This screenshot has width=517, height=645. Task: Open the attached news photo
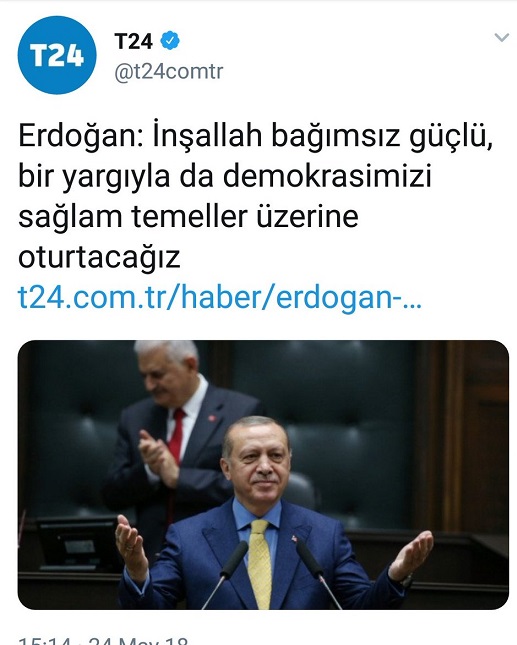point(263,475)
